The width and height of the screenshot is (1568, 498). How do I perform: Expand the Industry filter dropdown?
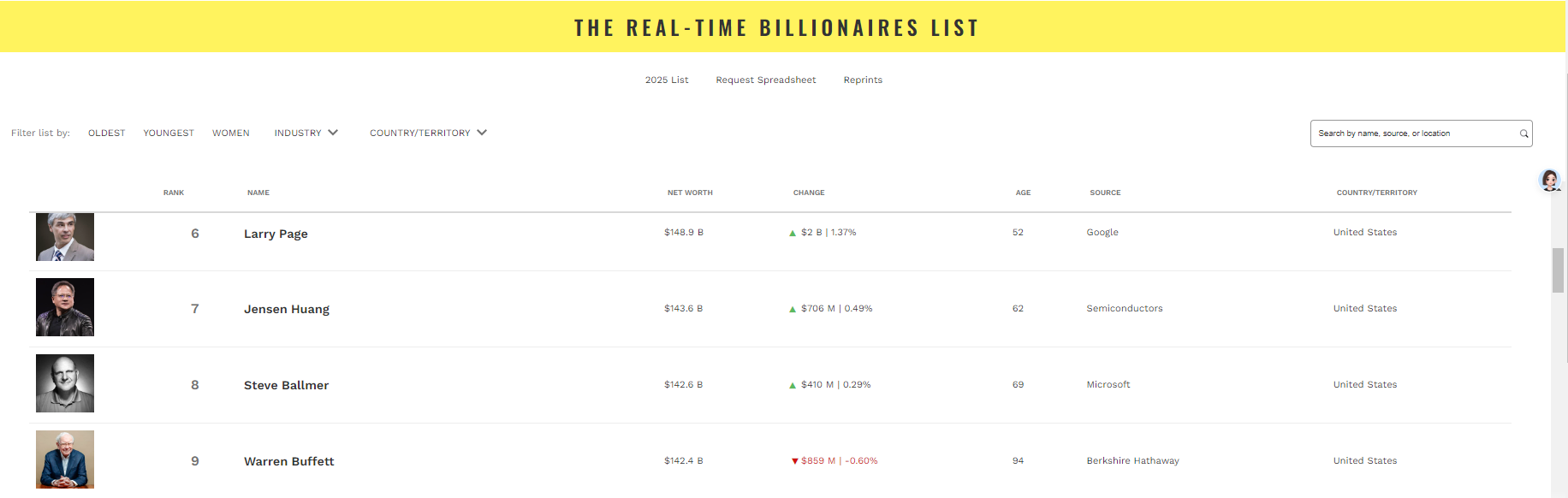[306, 133]
